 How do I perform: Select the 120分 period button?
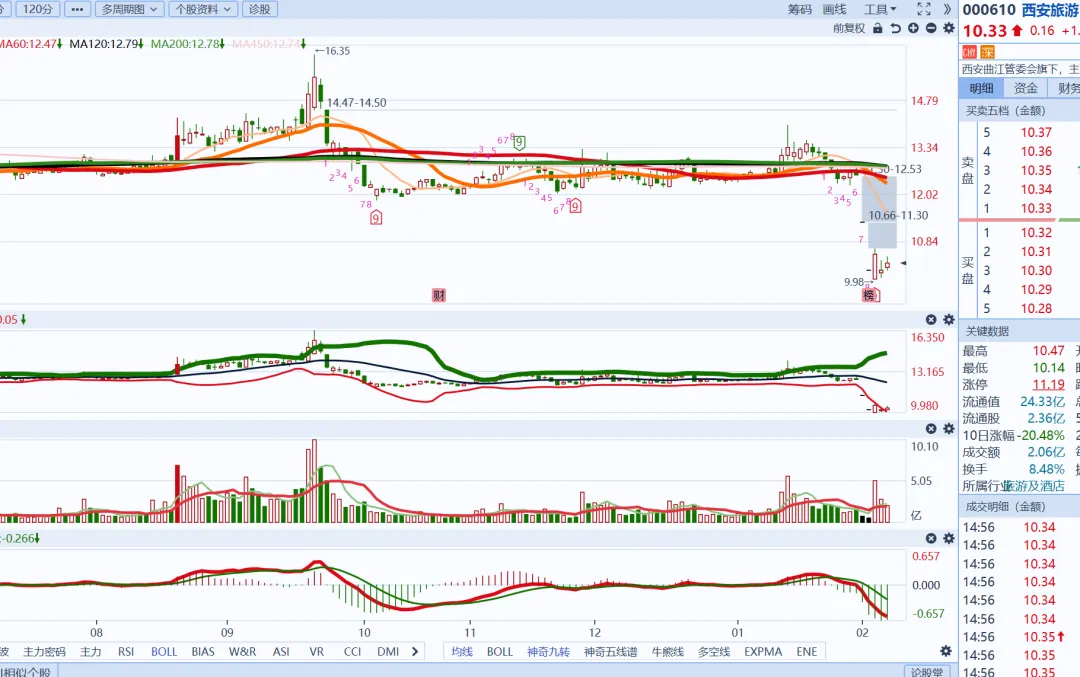[x=37, y=9]
